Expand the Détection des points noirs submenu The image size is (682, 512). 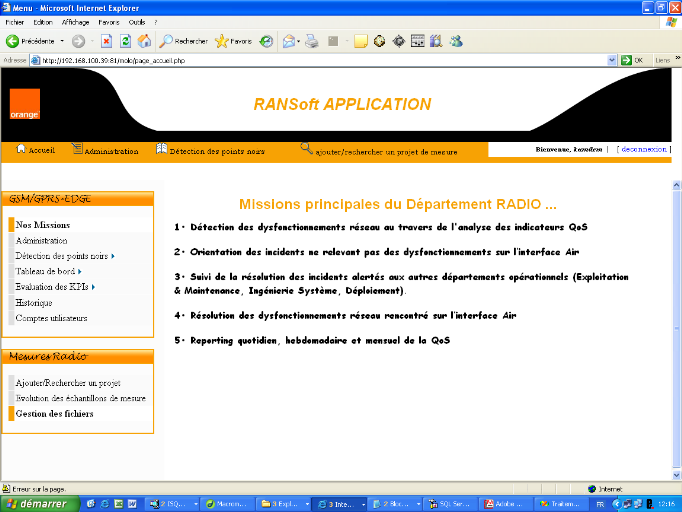point(113,257)
